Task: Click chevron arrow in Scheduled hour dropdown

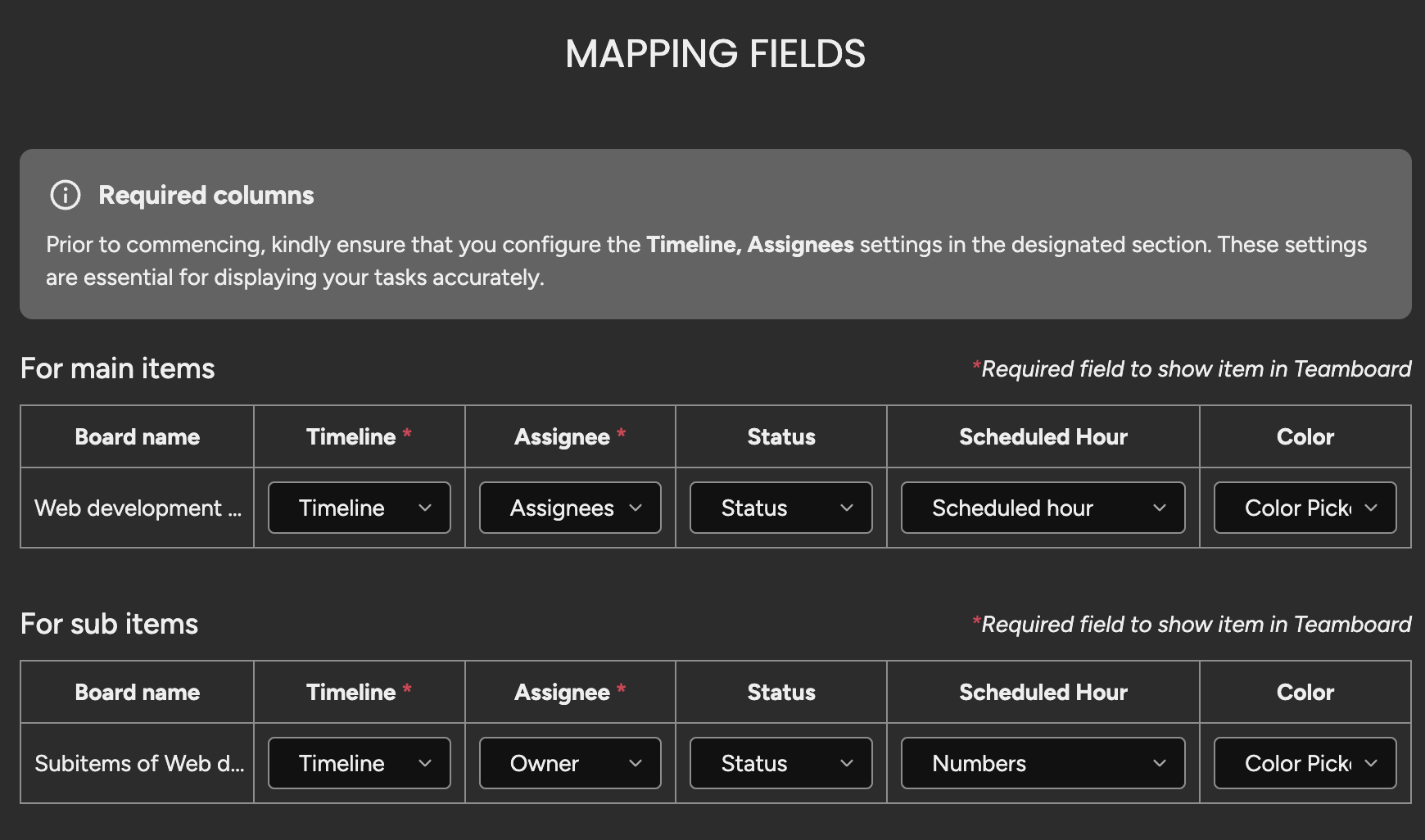Action: click(1160, 508)
